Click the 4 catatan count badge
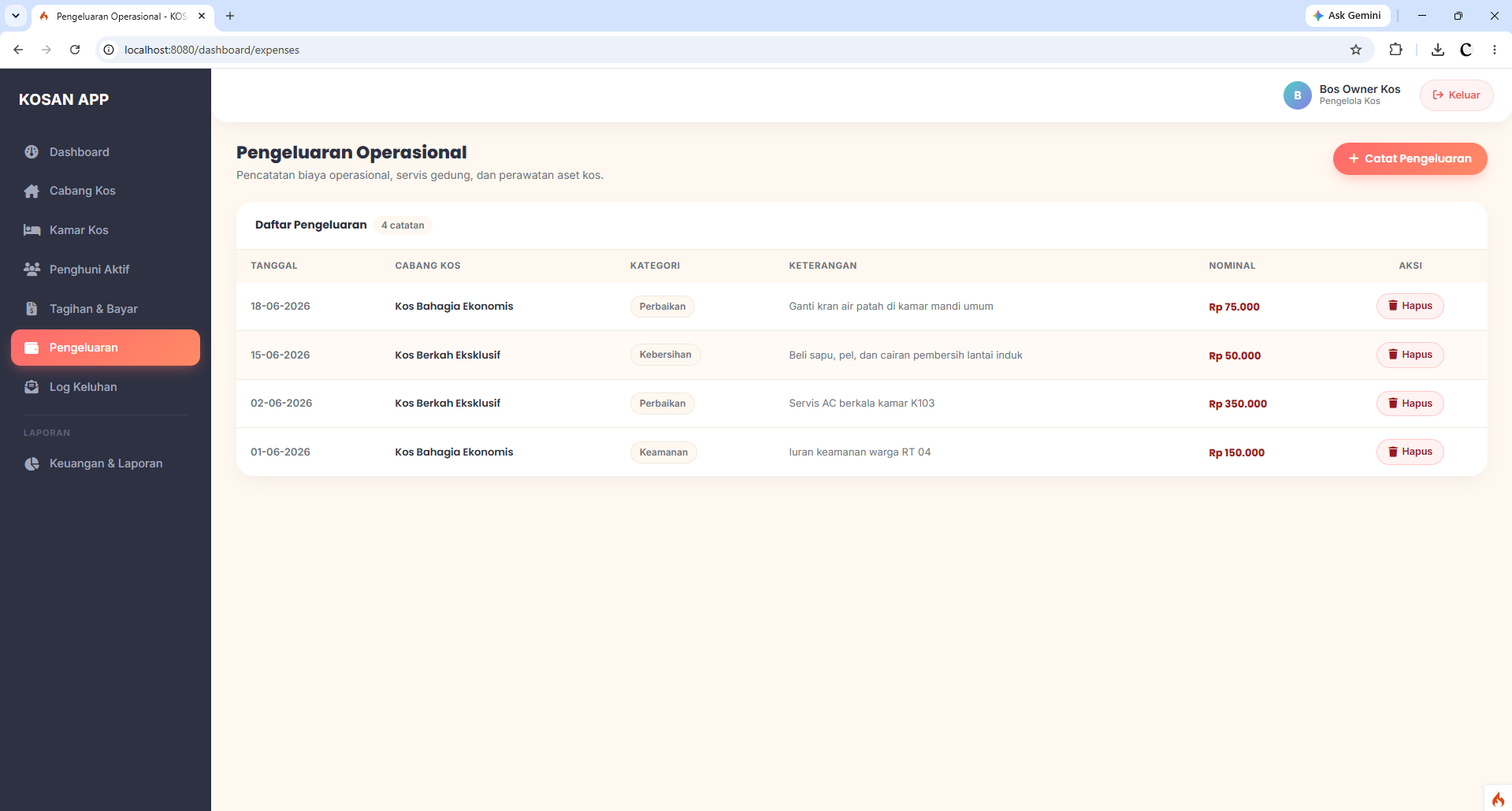The height and width of the screenshot is (811, 1512). click(x=403, y=225)
